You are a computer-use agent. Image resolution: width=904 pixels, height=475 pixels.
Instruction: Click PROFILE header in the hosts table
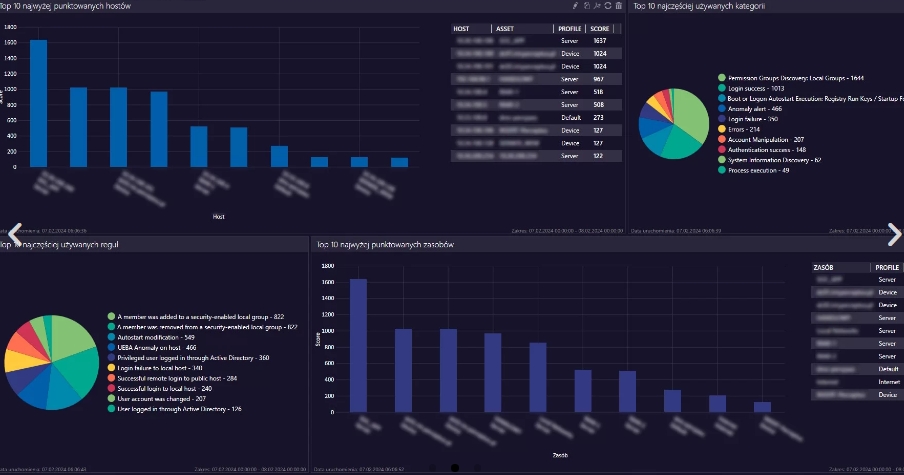coord(570,29)
